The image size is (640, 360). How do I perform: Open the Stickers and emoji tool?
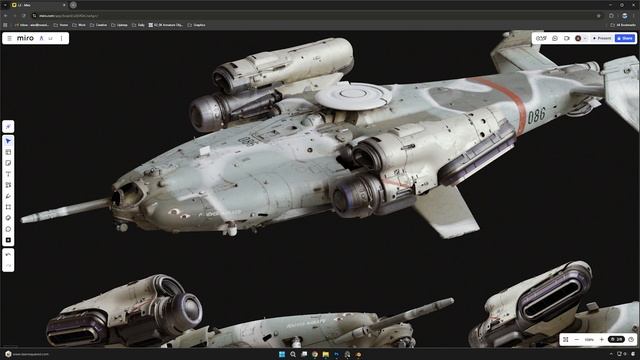[x=8, y=218]
